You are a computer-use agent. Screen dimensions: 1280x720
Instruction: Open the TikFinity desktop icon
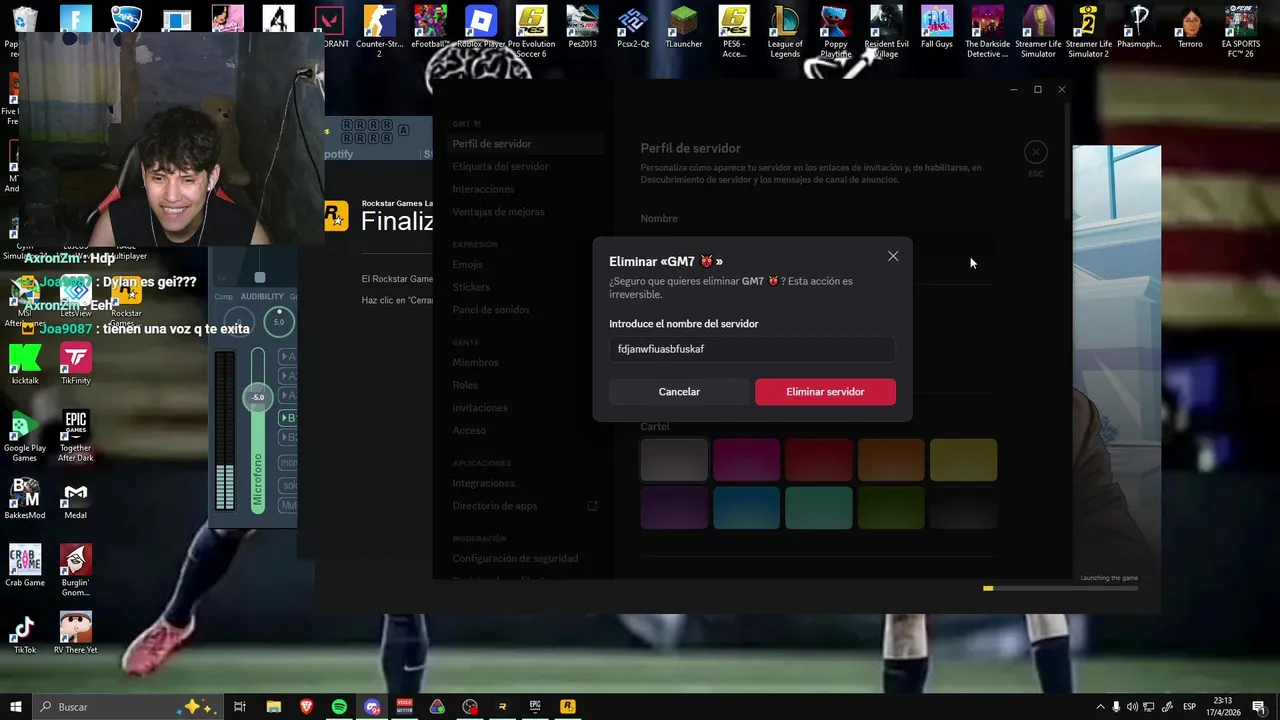[x=76, y=364]
